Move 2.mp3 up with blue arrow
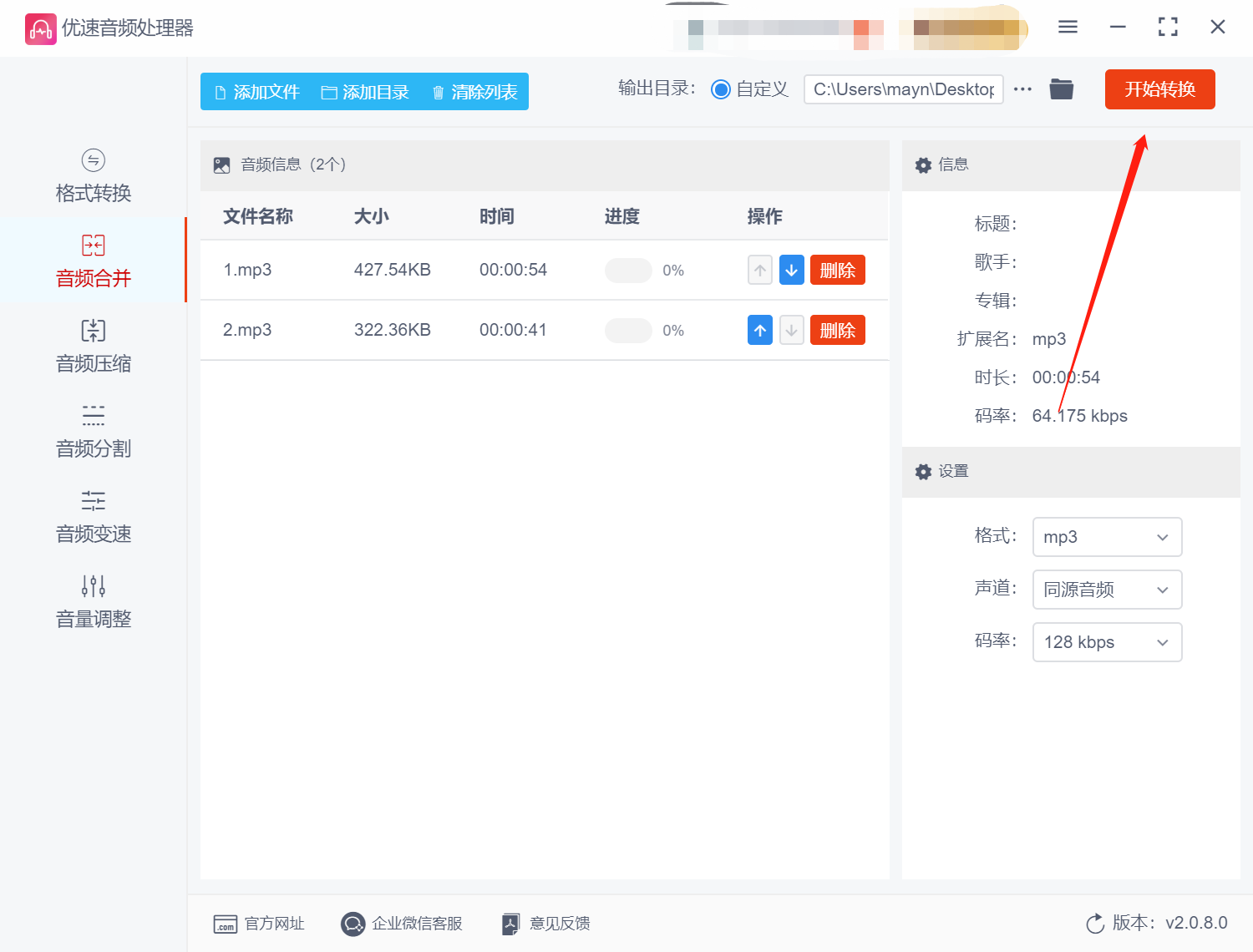Image resolution: width=1253 pixels, height=952 pixels. (x=759, y=330)
